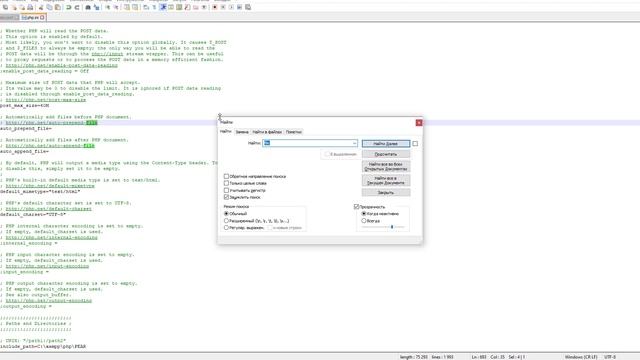Toggle file Monitoring eye icon
The height and width of the screenshot is (360, 640).
coord(204,7)
